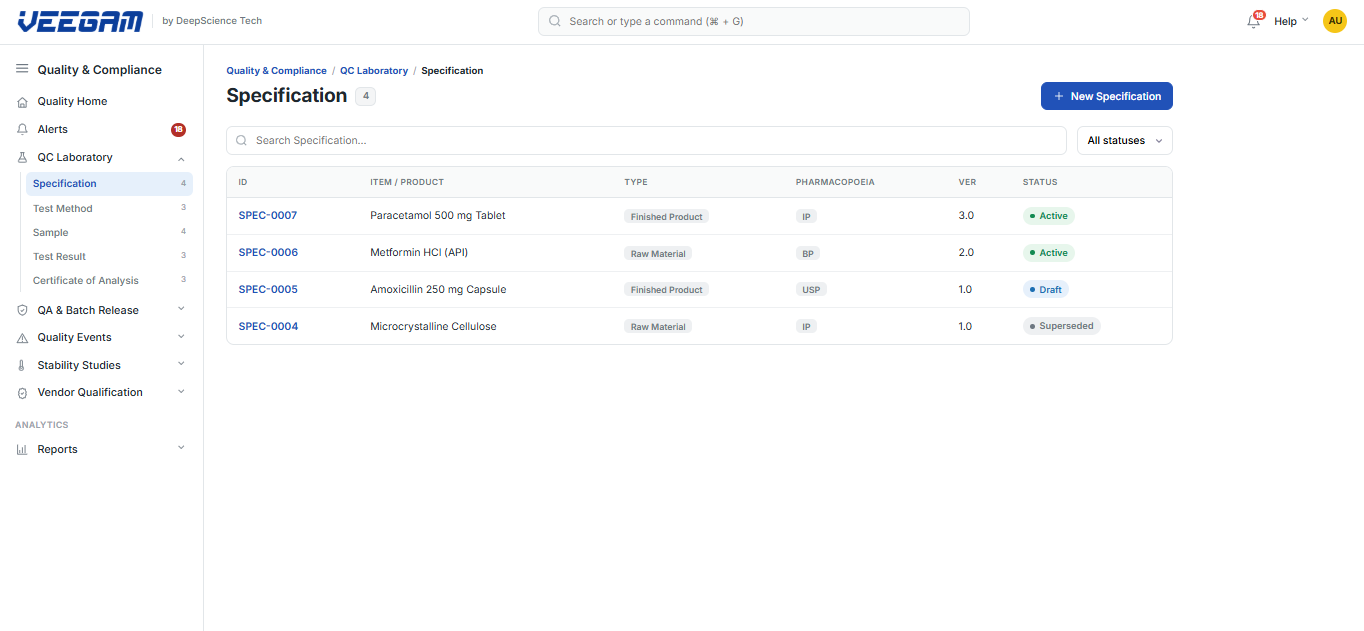Click the BP pharmacopoeia tag
The image size is (1364, 631).
tap(808, 254)
